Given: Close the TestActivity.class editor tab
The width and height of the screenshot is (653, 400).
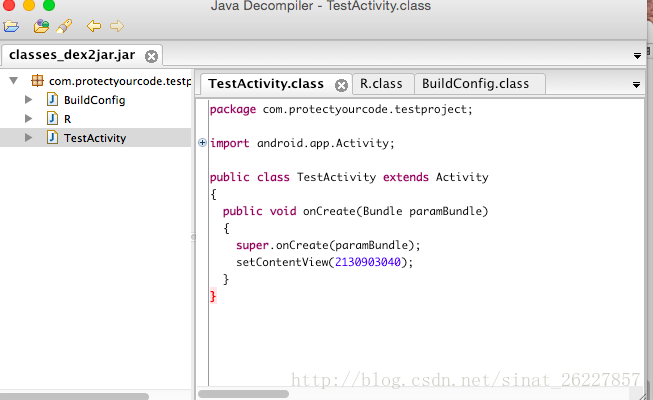Looking at the screenshot, I should [x=341, y=85].
